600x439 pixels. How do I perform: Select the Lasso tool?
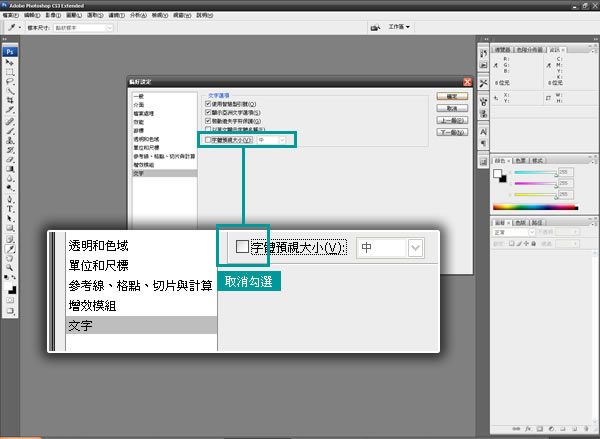click(x=10, y=82)
